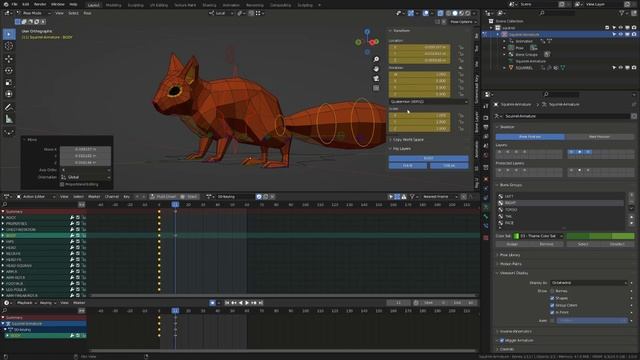This screenshot has height=360, width=640.
Task: Click the Push Down action button
Action: [163, 197]
